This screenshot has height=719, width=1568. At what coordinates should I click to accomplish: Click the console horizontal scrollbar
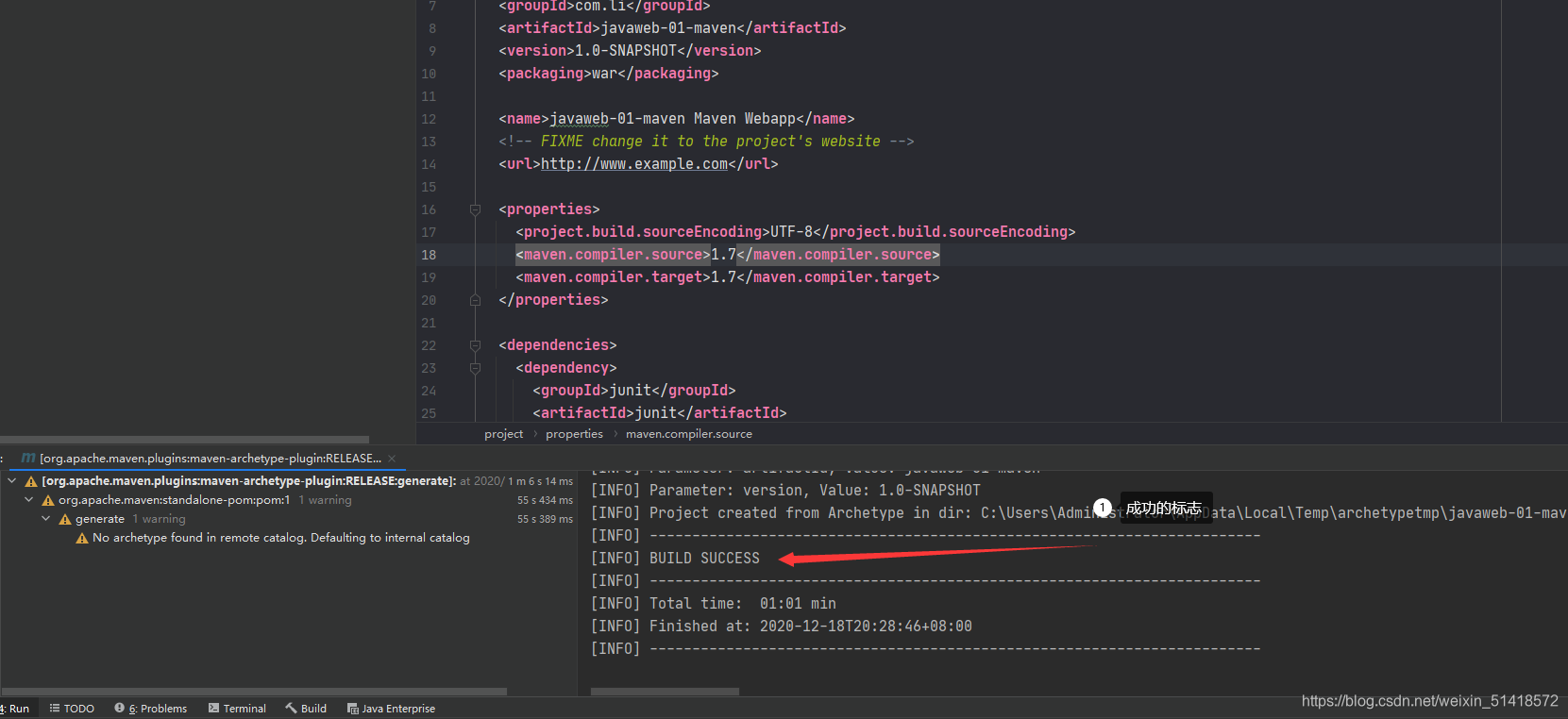click(x=665, y=692)
